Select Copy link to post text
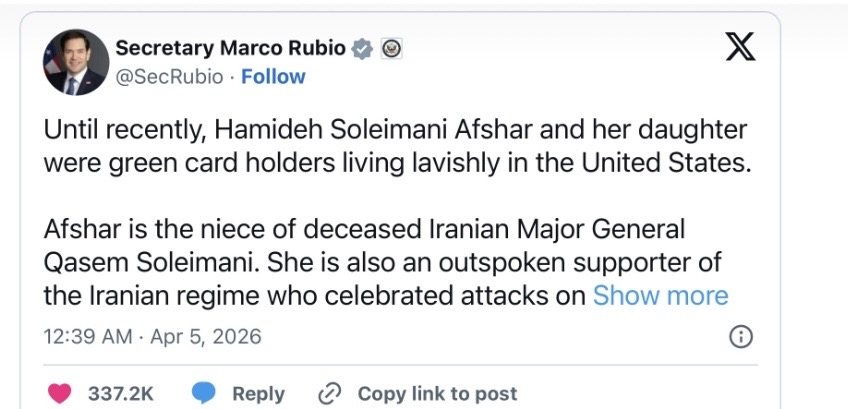This screenshot has height=409, width=848. (437, 393)
